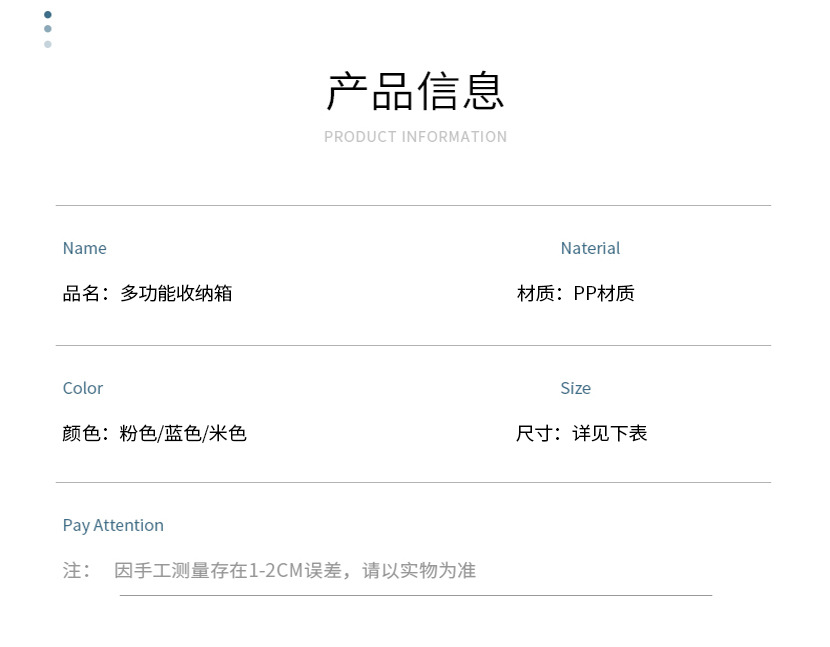Choose 蓝色 in the color list
Viewport: 830px width, 647px height.
tap(182, 433)
